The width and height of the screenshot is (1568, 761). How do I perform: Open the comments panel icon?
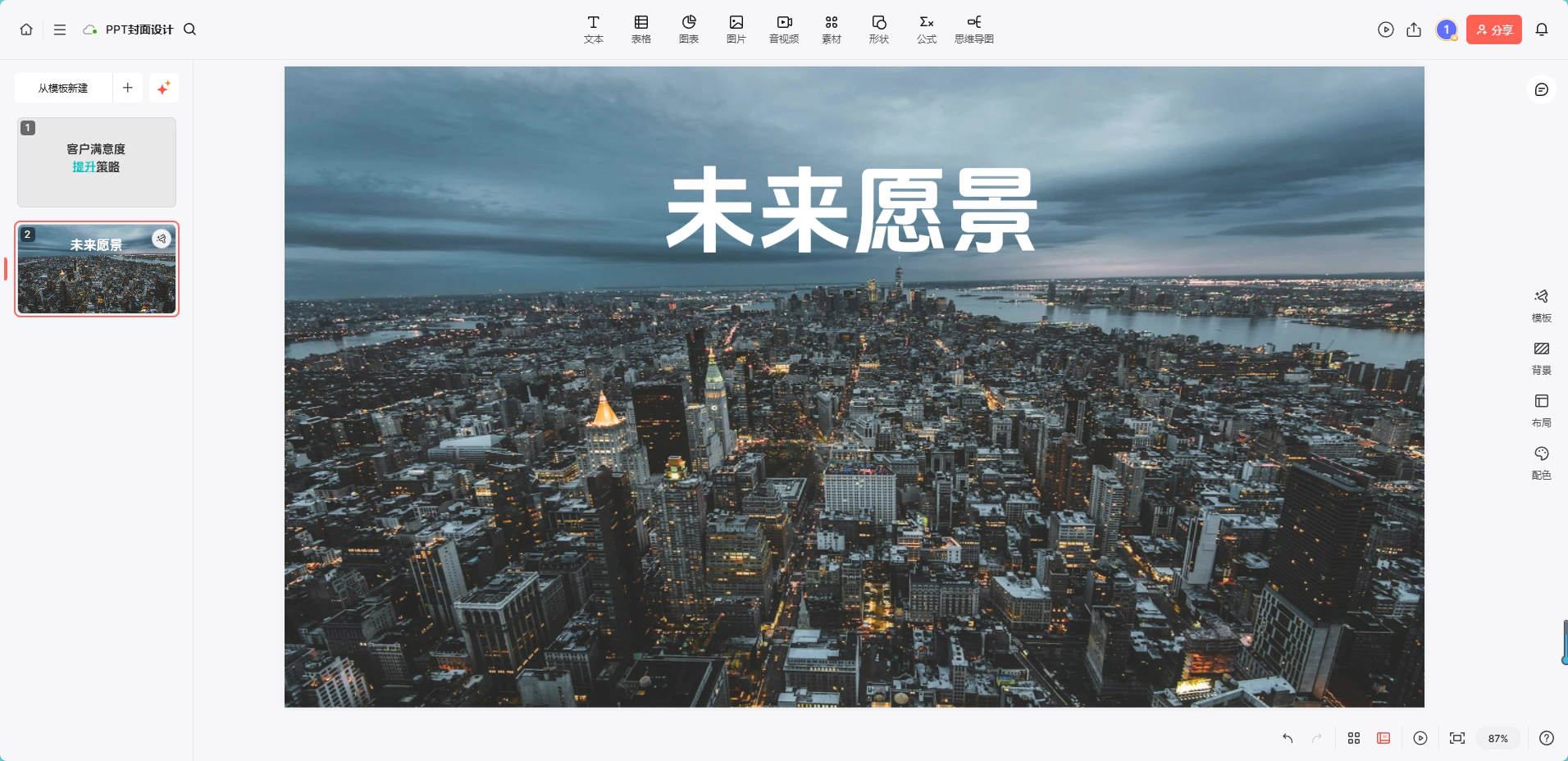1542,89
